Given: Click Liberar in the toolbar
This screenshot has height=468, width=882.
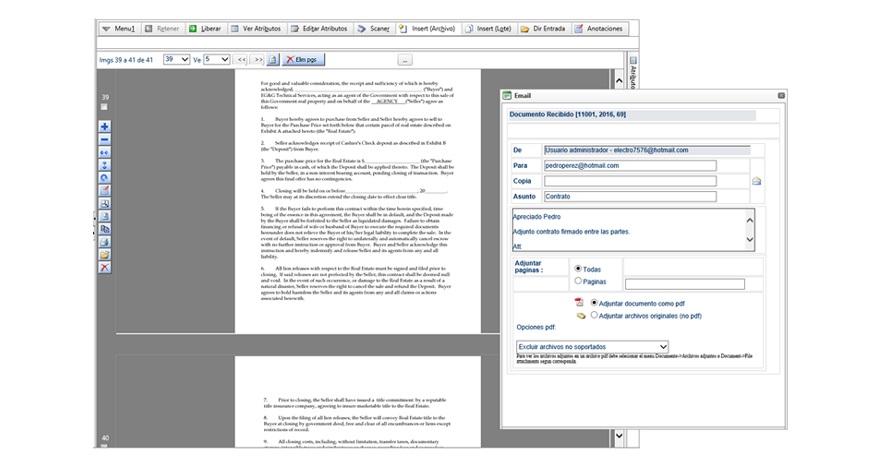Looking at the screenshot, I should coord(205,29).
